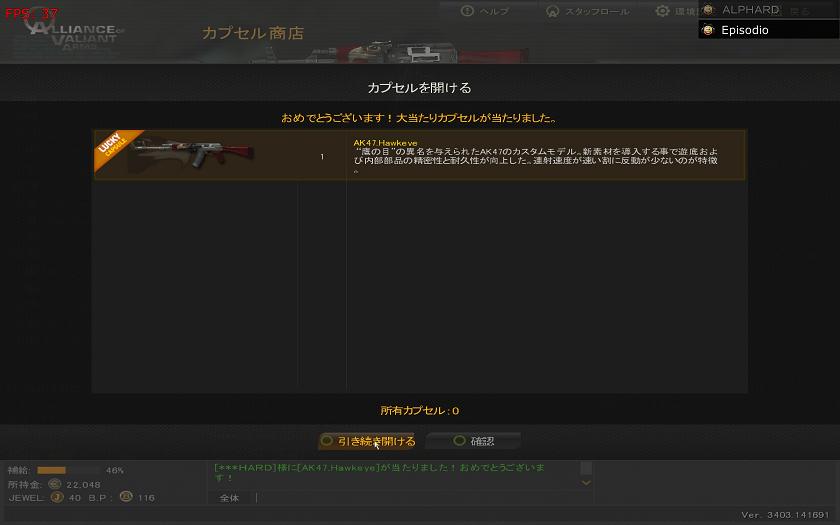Select the Episodio user entry

click(768, 30)
